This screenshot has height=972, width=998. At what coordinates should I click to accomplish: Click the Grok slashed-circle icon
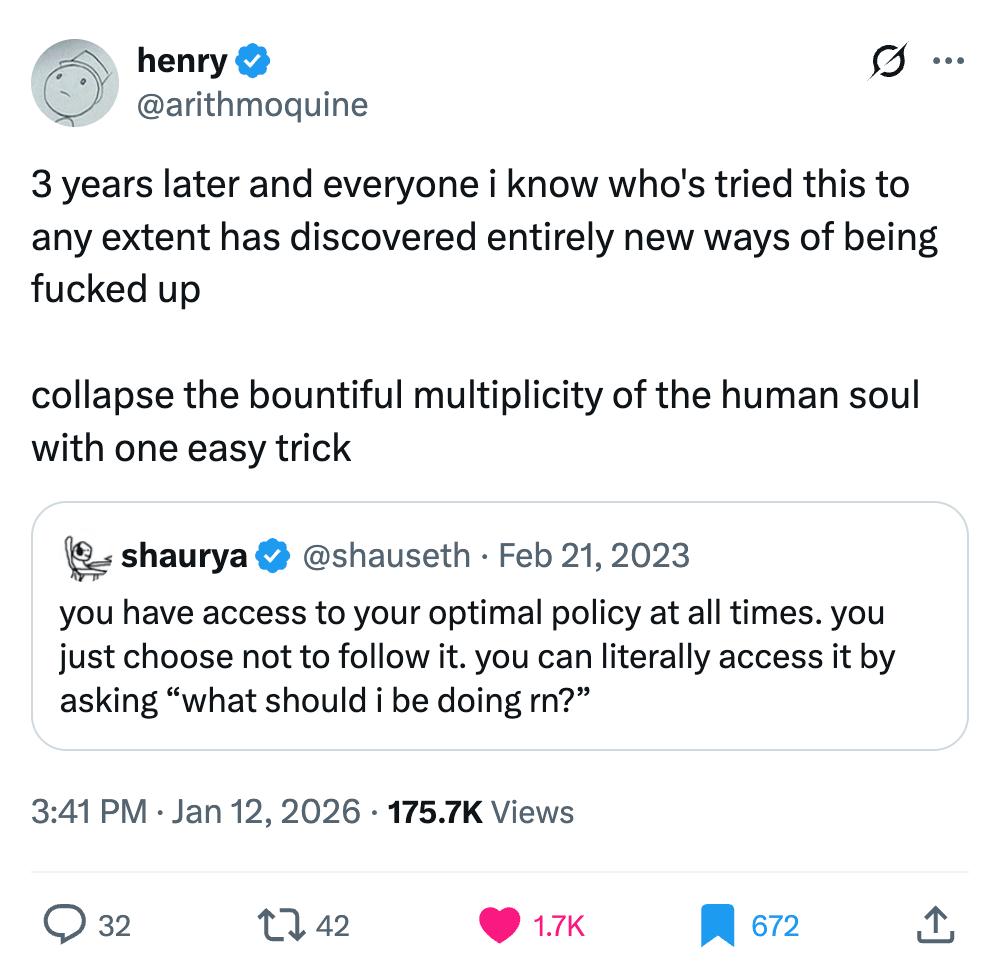point(887,63)
